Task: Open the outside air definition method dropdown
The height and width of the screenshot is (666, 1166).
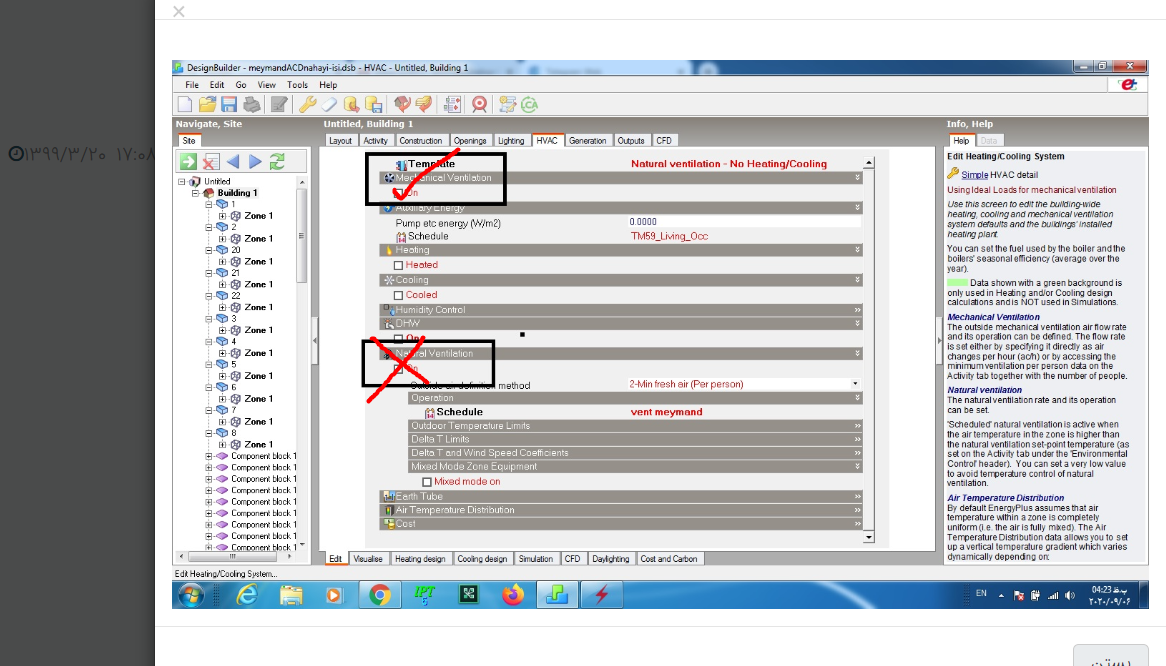Action: 855,384
